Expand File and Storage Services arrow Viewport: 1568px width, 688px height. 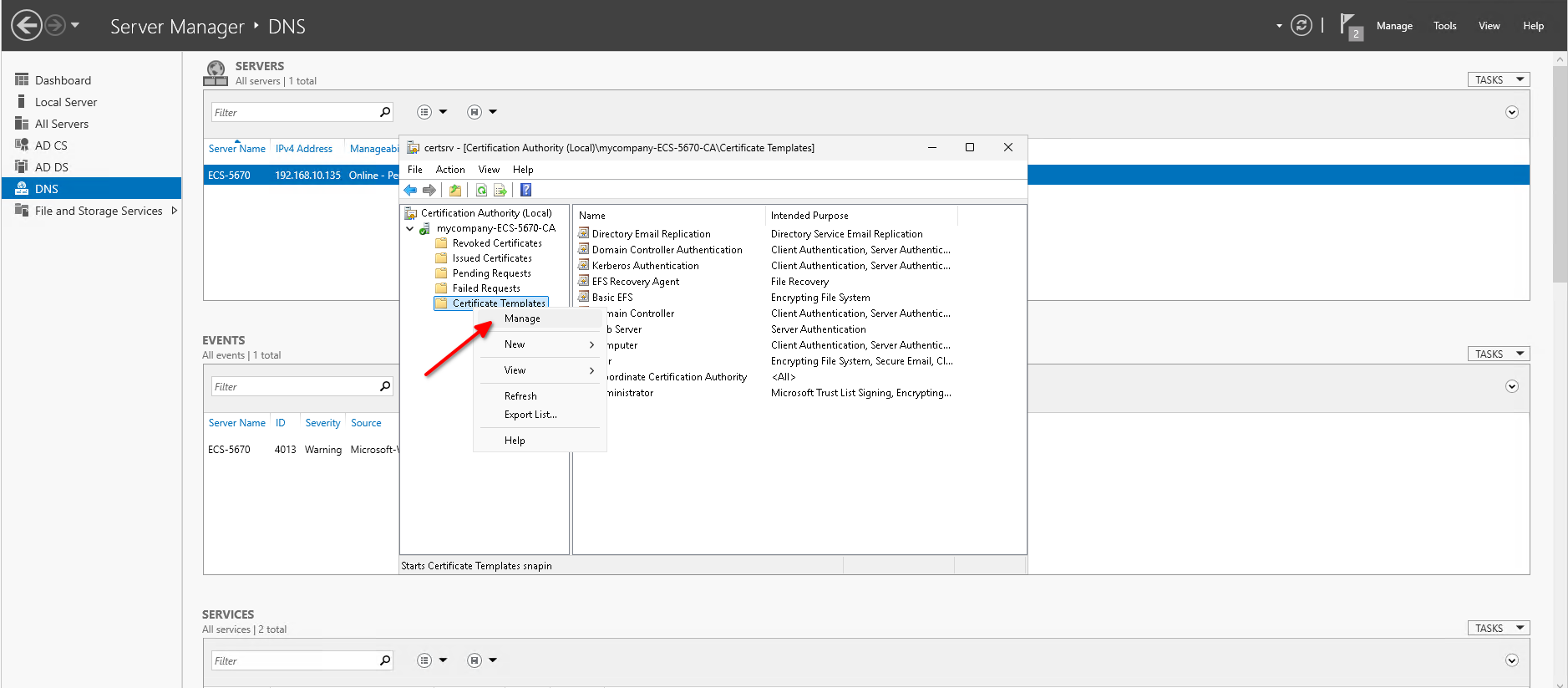175,211
